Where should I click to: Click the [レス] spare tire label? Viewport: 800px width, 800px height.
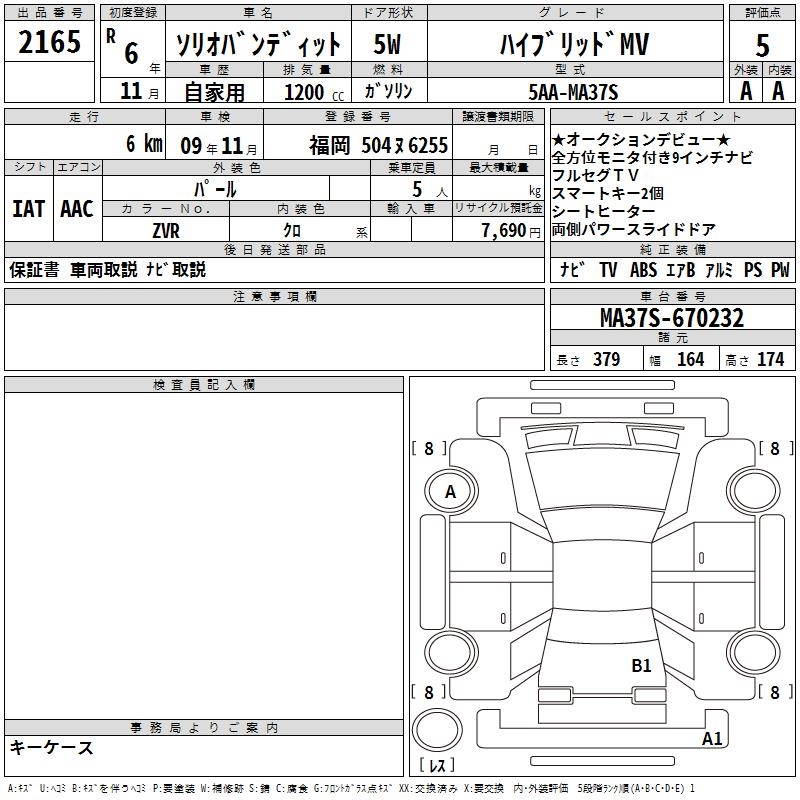point(437,764)
